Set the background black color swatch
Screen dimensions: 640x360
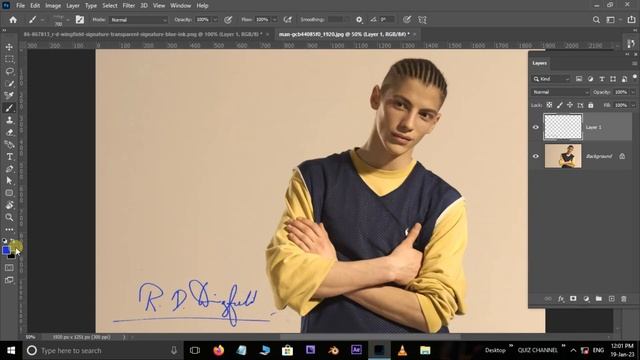[x=12, y=256]
